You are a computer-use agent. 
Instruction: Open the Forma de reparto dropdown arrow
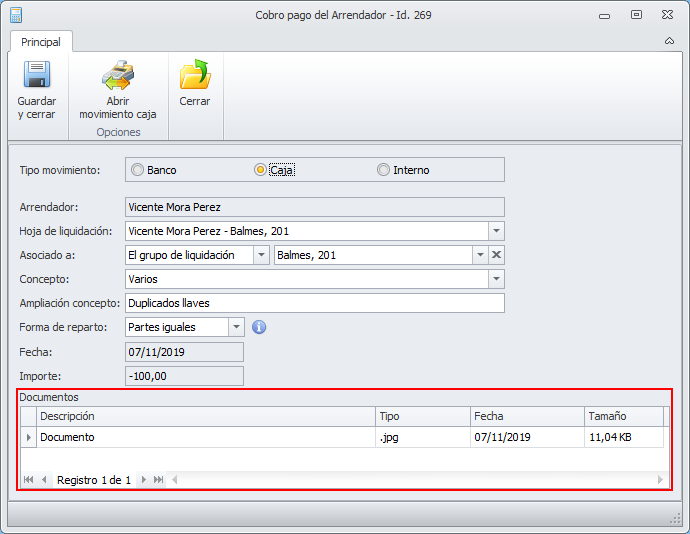coord(236,327)
